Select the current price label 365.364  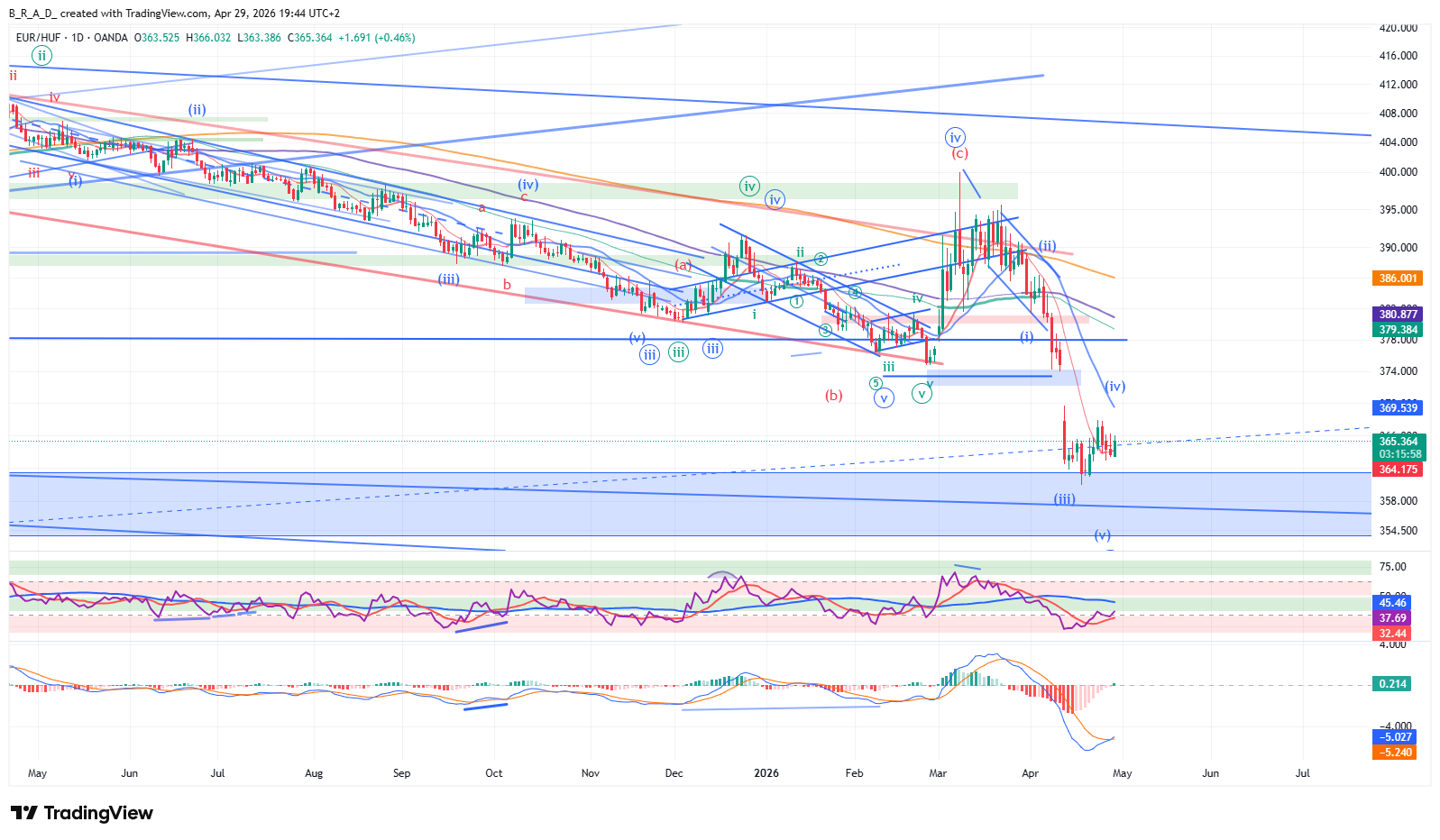(x=1397, y=441)
